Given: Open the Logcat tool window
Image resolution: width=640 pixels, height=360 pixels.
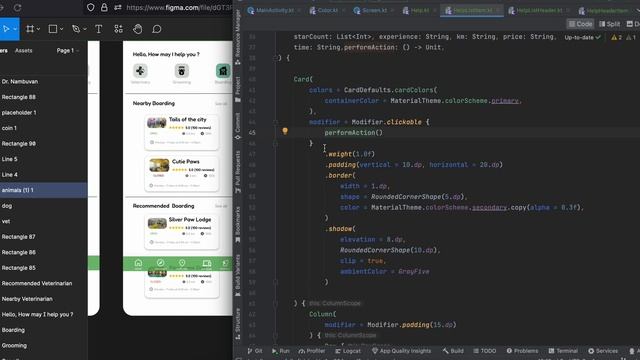Looking at the screenshot, I should (348, 351).
